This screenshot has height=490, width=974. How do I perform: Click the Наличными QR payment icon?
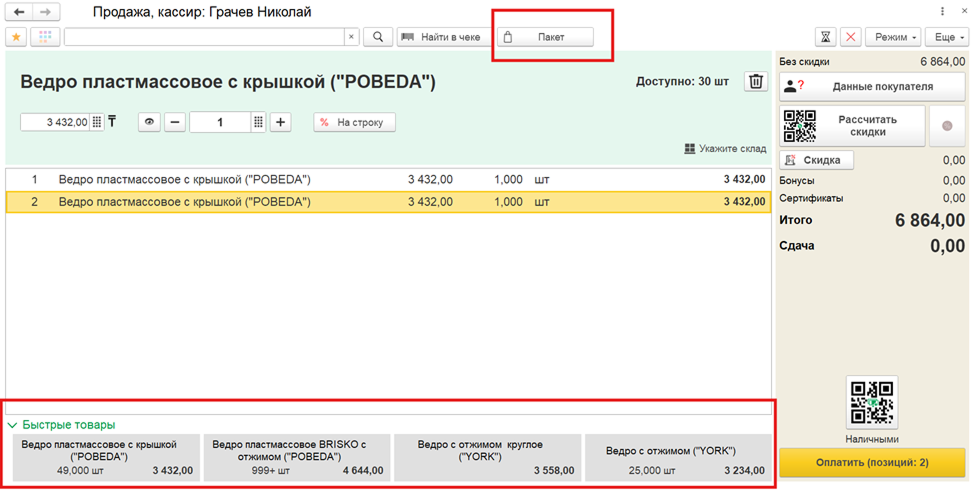tap(872, 402)
